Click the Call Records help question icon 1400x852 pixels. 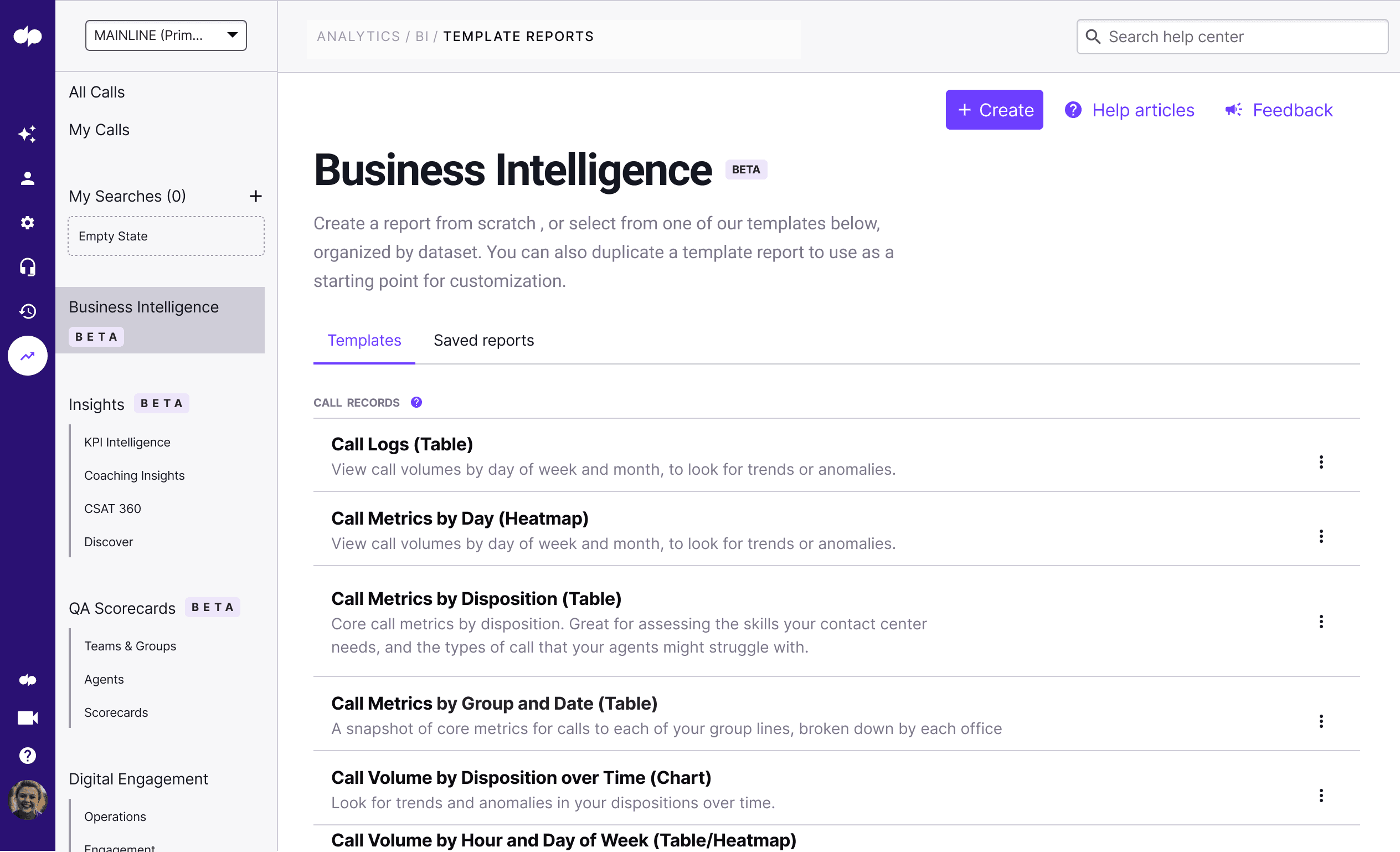click(416, 403)
